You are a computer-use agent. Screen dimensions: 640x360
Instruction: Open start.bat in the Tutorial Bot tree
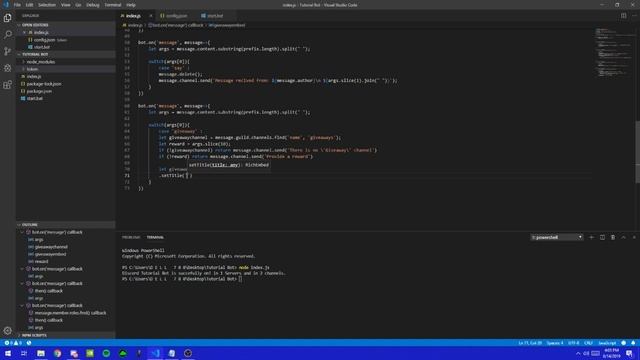pos(35,98)
